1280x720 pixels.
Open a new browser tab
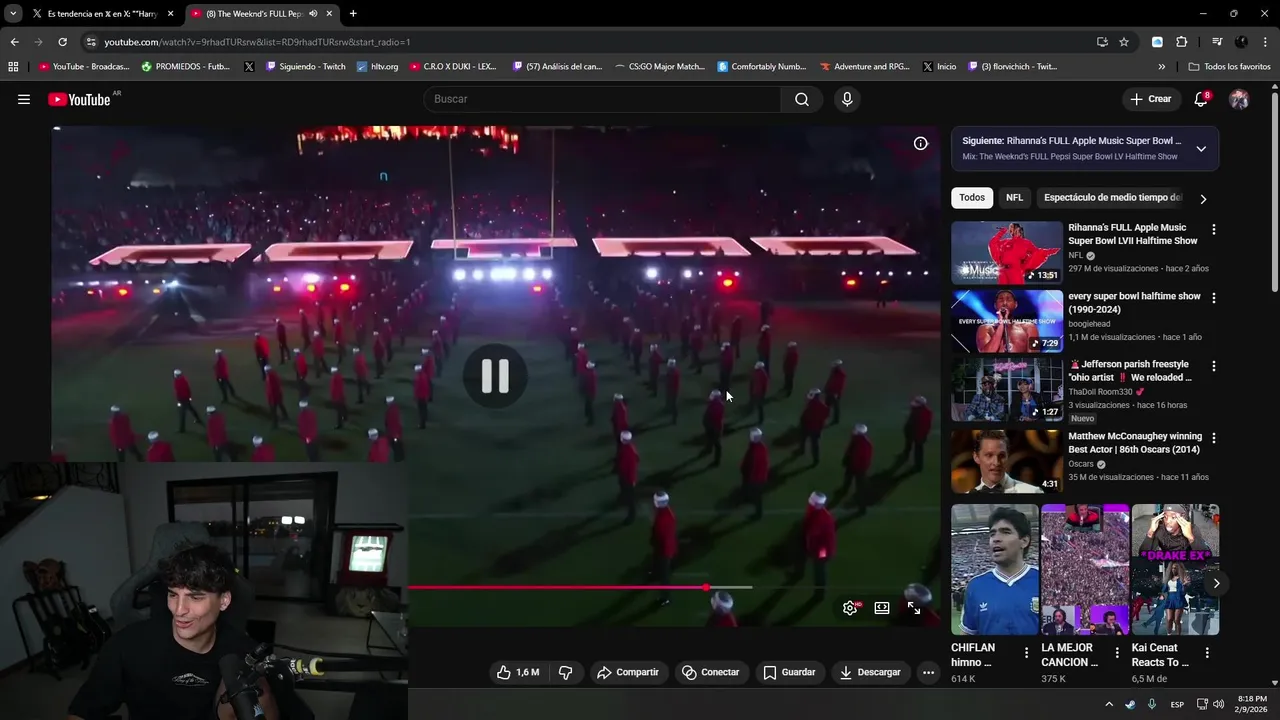click(x=353, y=14)
